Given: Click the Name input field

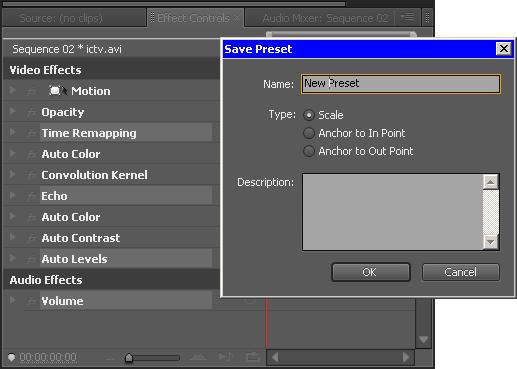Looking at the screenshot, I should [x=401, y=84].
